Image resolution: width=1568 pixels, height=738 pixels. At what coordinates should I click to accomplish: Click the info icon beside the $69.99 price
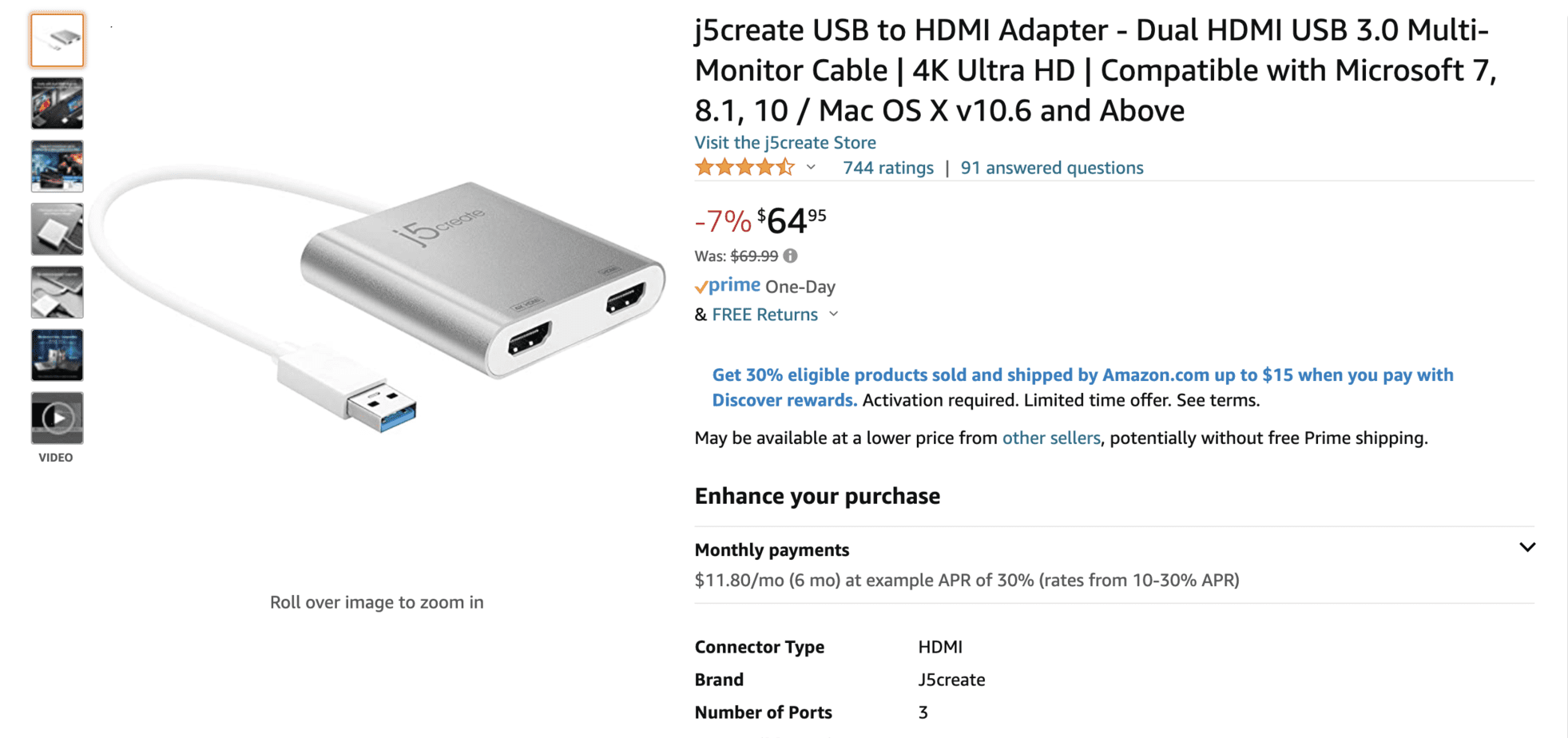coord(790,256)
